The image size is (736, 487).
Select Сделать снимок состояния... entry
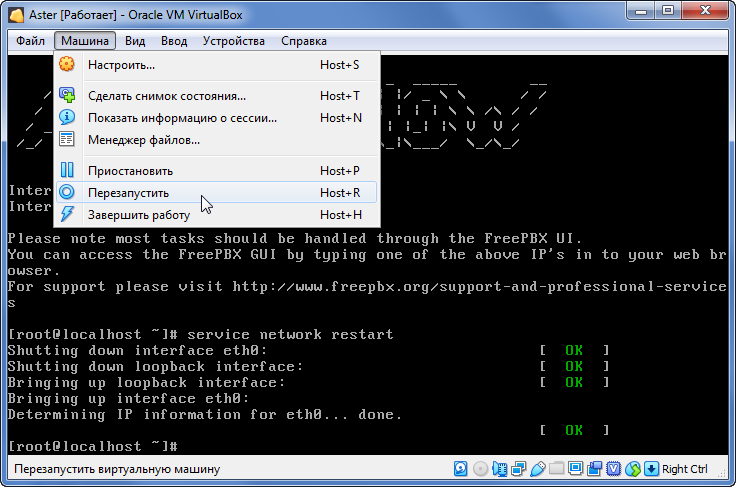(216, 96)
